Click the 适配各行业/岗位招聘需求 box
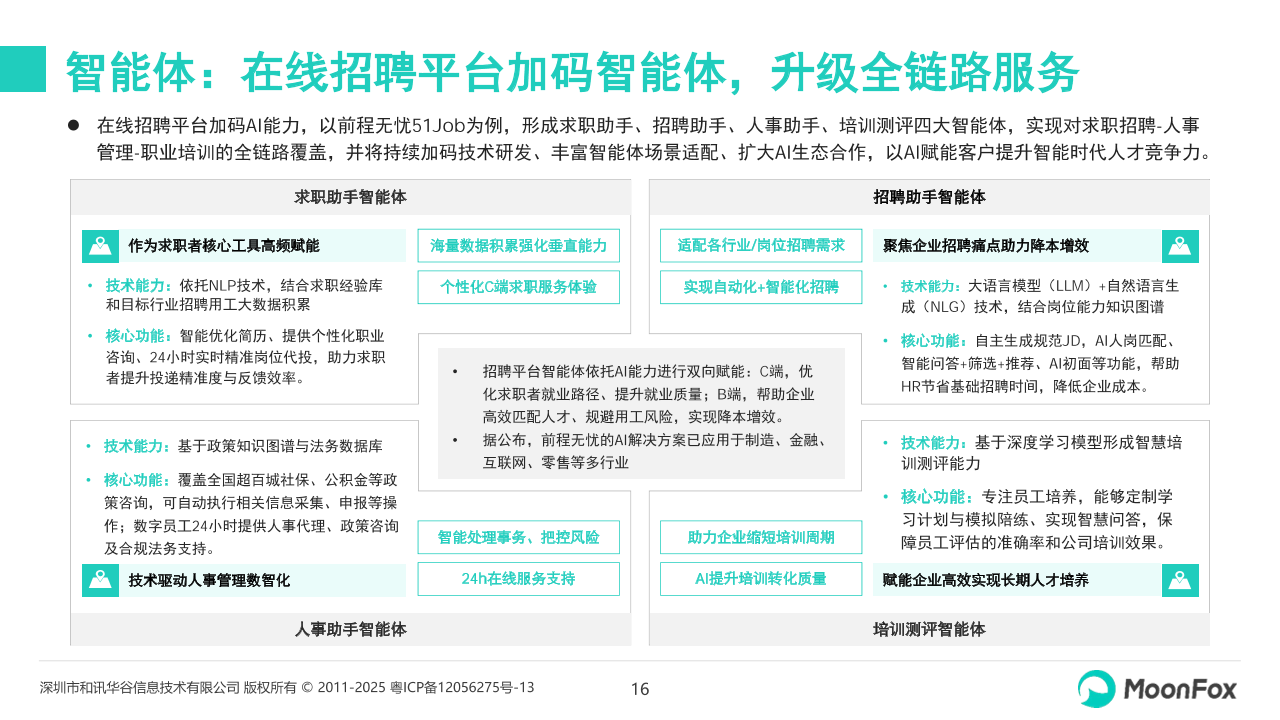The height and width of the screenshot is (720, 1280). click(x=760, y=246)
